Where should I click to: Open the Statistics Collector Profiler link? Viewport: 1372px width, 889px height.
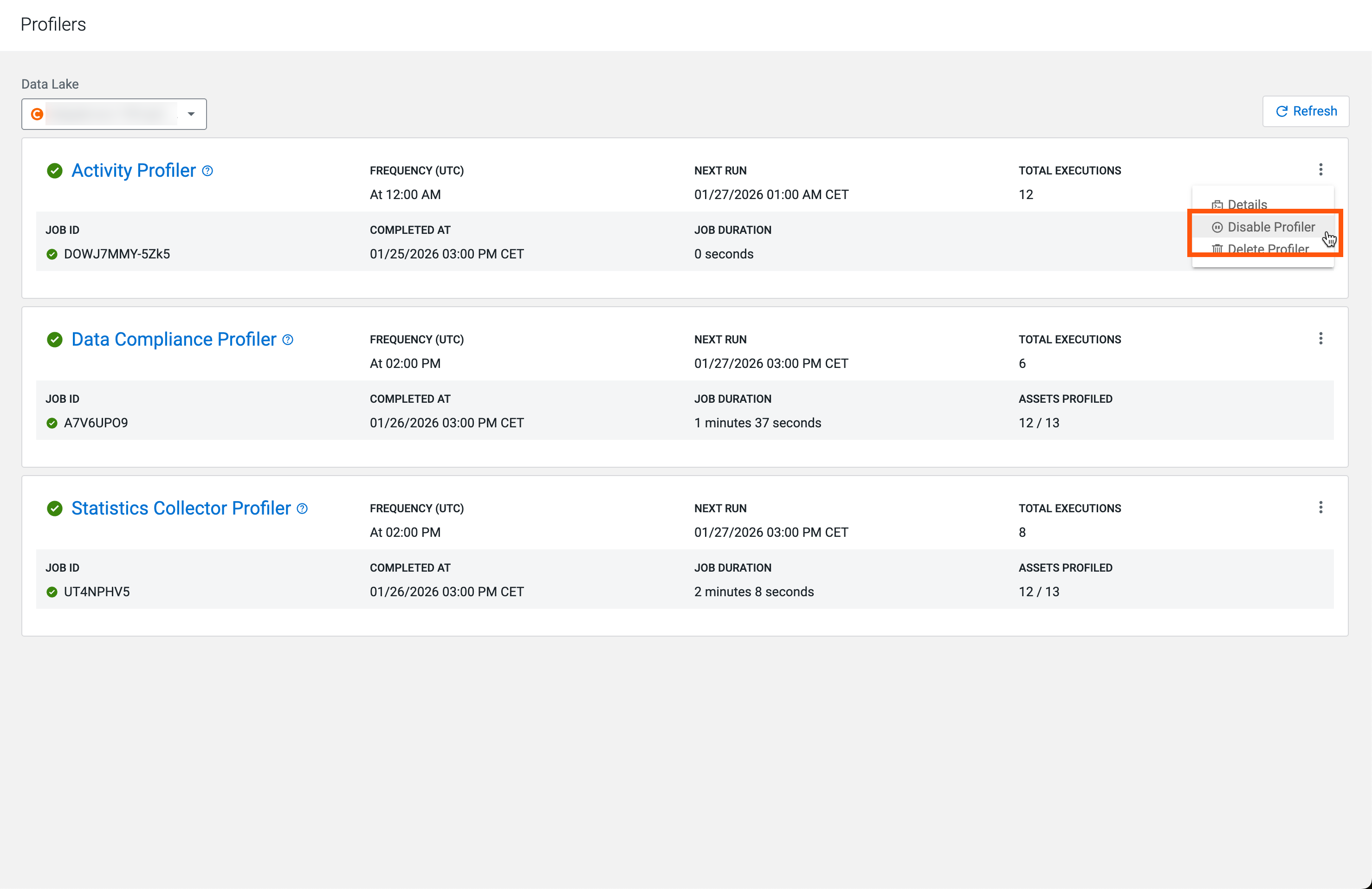(181, 509)
